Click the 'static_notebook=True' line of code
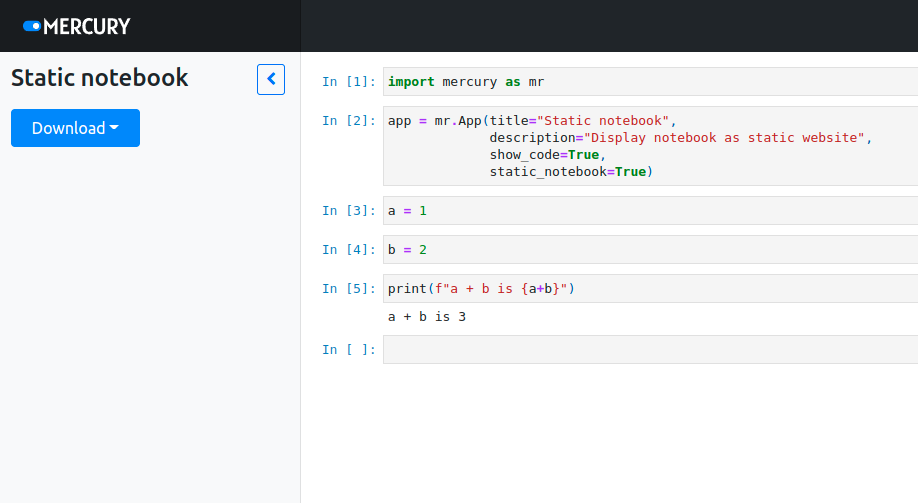Viewport: 918px width, 503px height. click(571, 172)
